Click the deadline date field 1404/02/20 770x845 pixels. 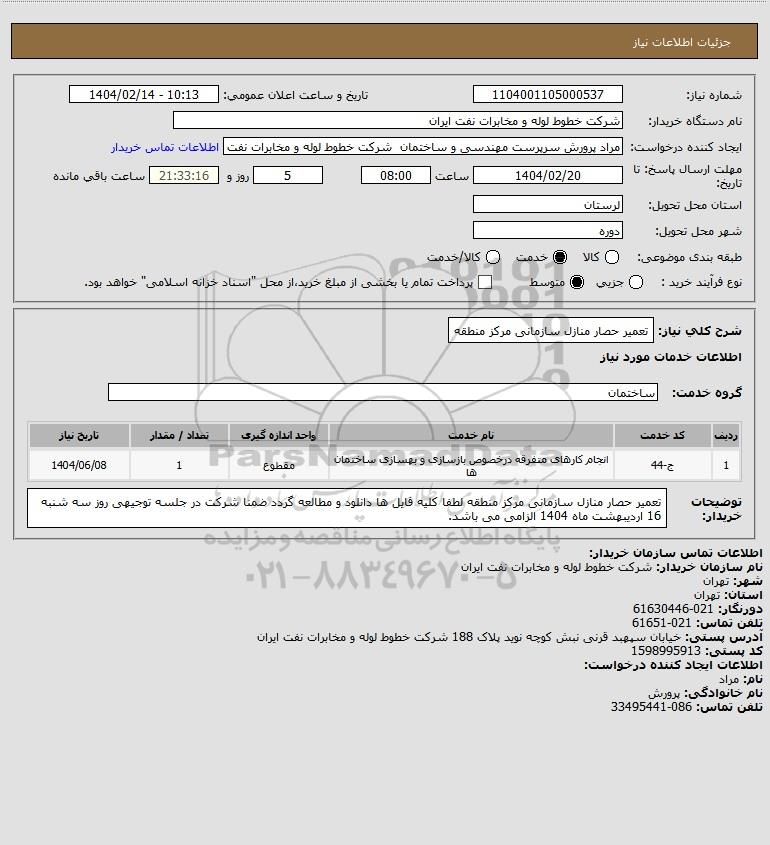click(x=547, y=176)
